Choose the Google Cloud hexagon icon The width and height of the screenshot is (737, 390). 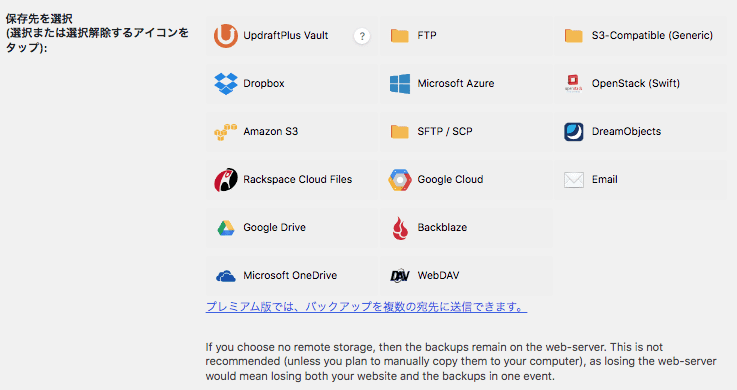coord(400,180)
